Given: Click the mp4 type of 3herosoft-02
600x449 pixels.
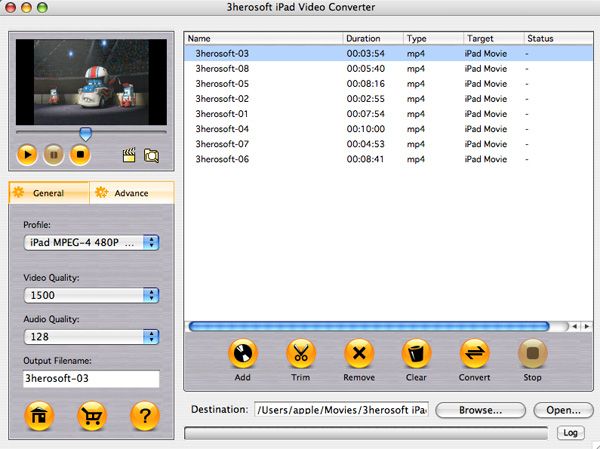Looking at the screenshot, I should (x=416, y=99).
